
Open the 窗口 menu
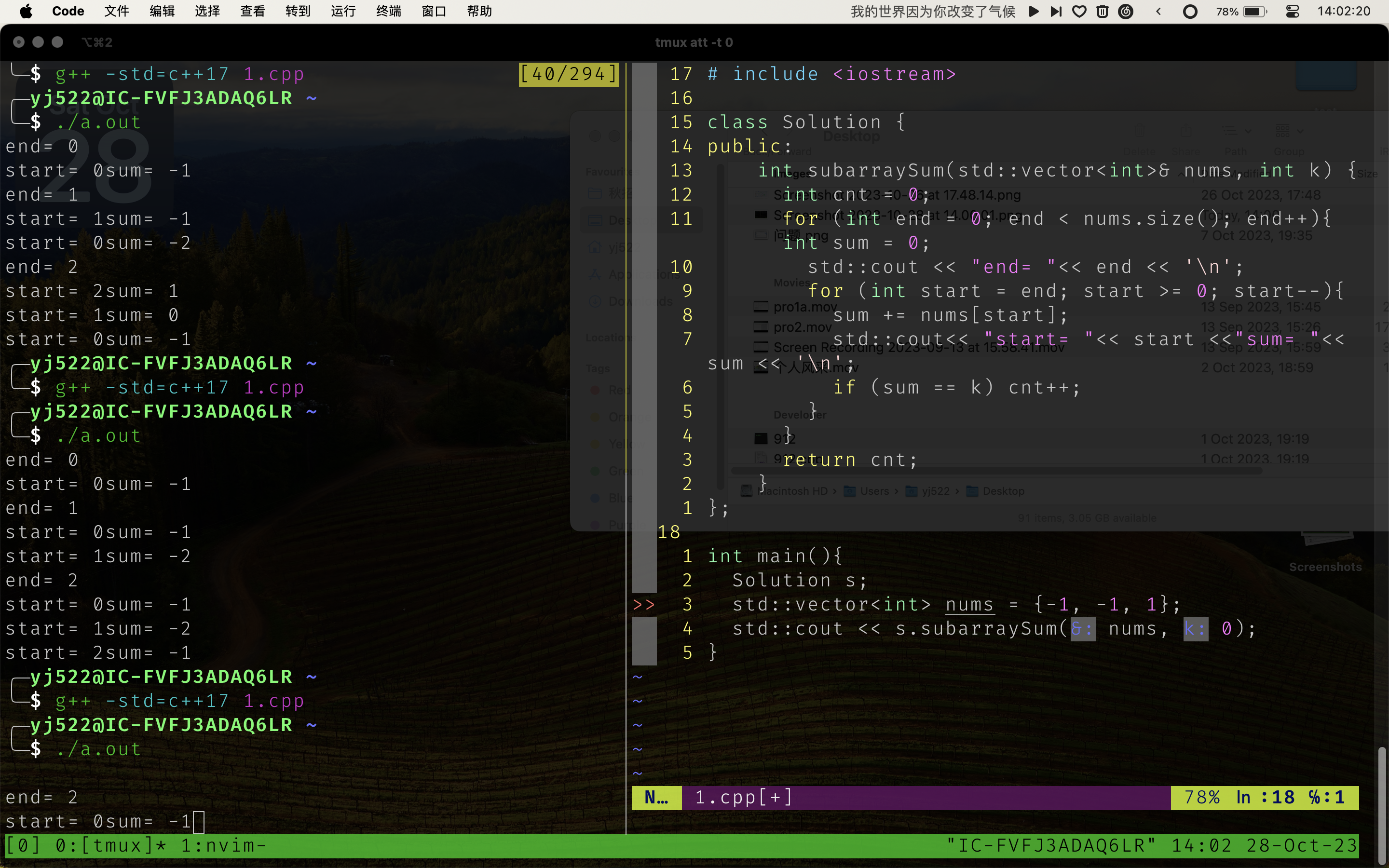[x=434, y=12]
